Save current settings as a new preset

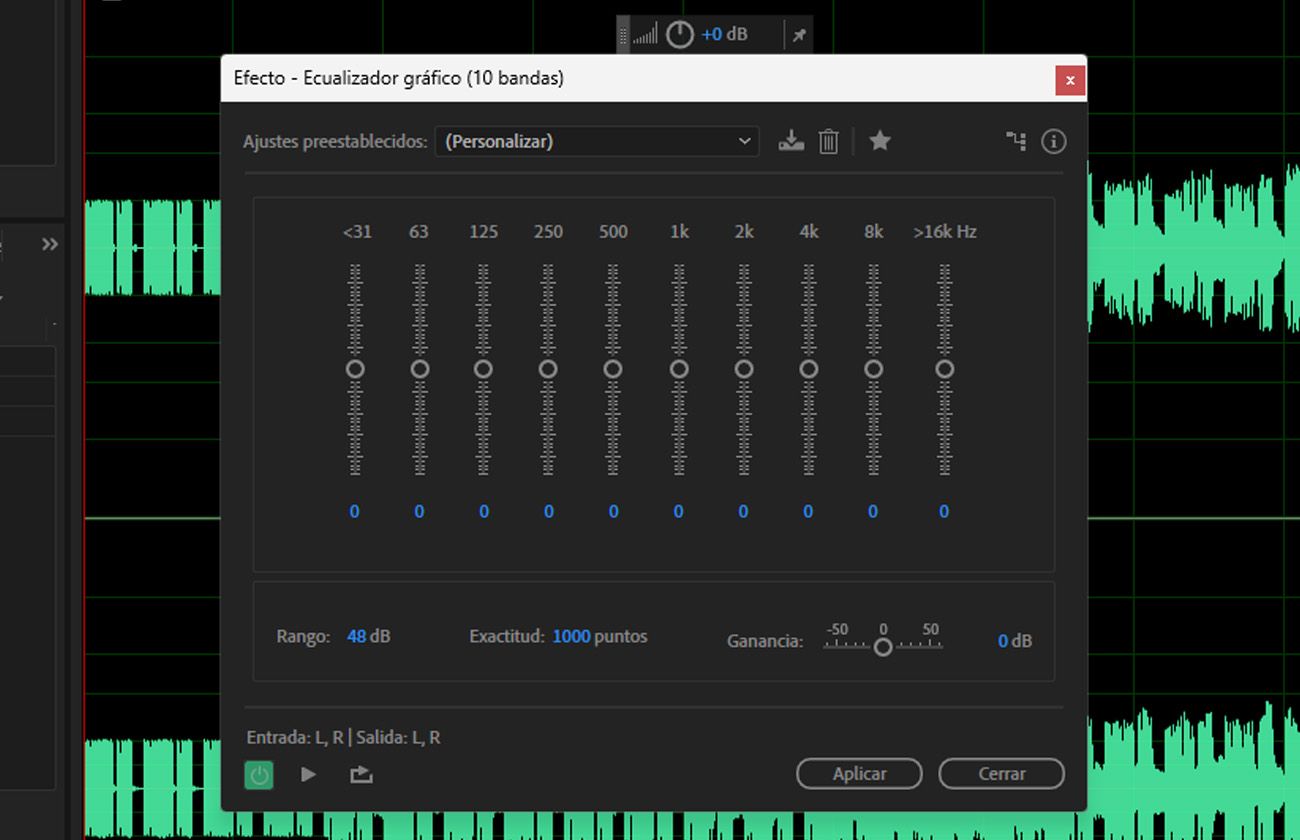point(791,141)
